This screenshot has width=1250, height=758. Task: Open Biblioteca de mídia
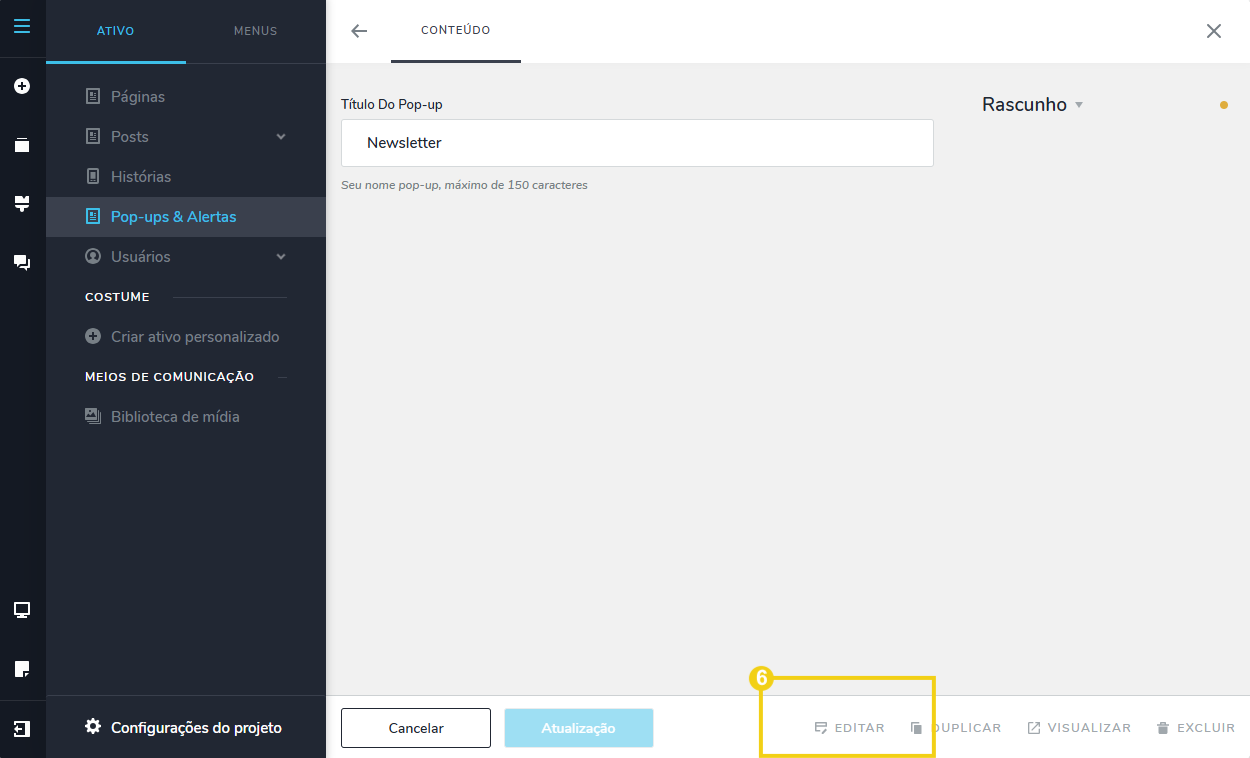pyautogui.click(x=175, y=417)
